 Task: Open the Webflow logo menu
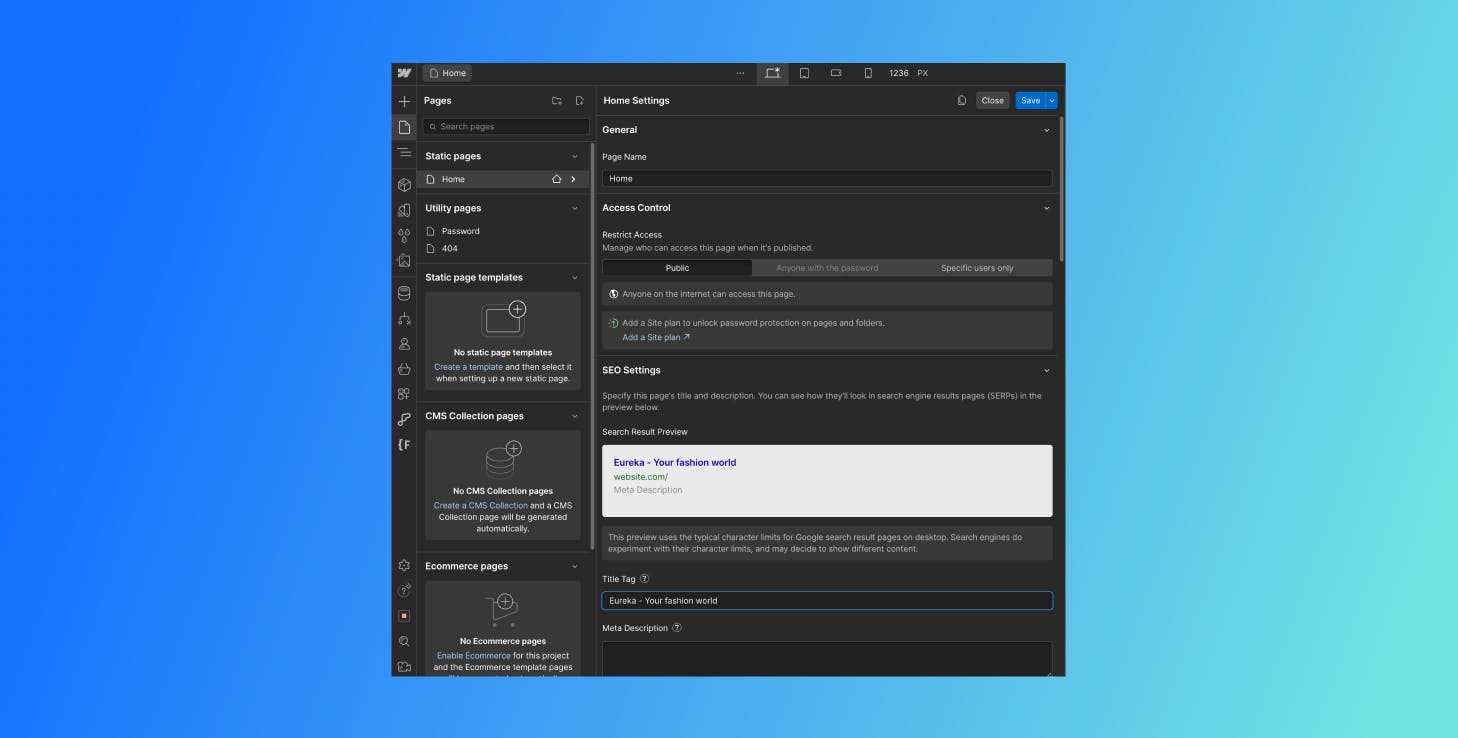[x=404, y=73]
